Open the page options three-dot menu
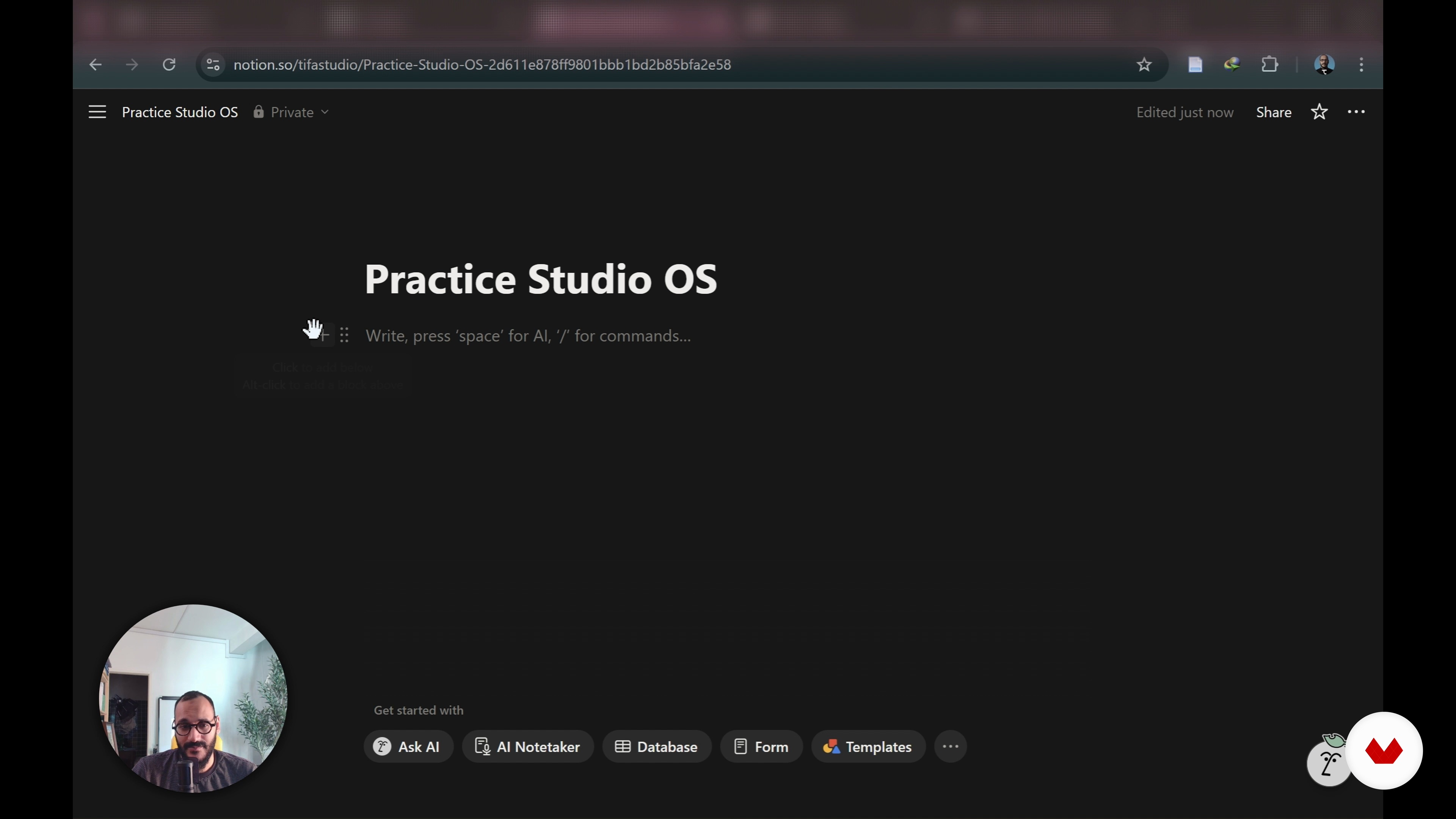The height and width of the screenshot is (819, 1456). point(1356,112)
